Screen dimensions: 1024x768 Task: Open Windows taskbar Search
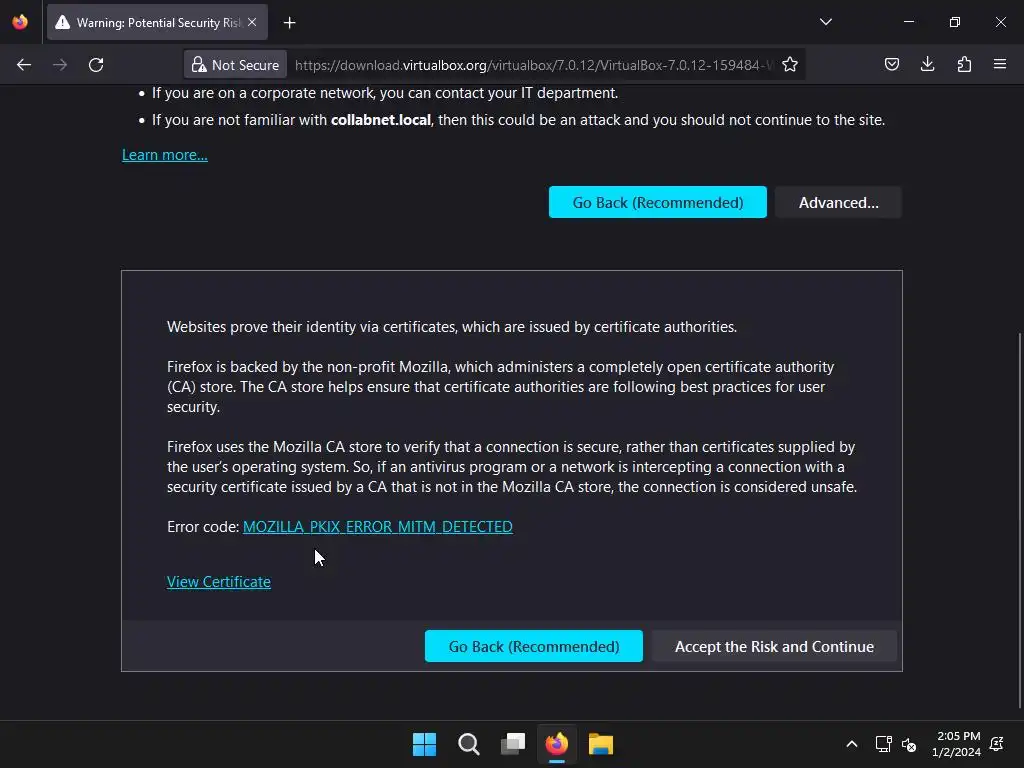[469, 744]
